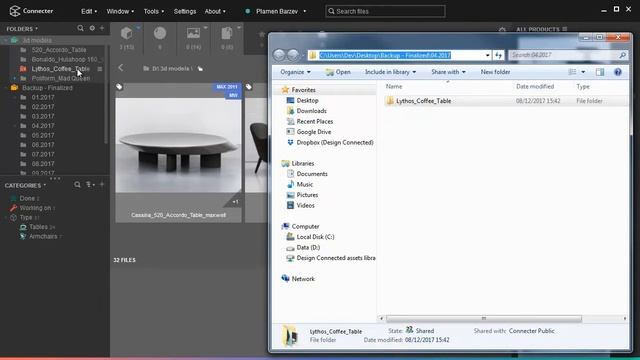This screenshot has width=640, height=360.
Task: Click the tag icon beside the breadcrumb path
Action: coord(200,69)
